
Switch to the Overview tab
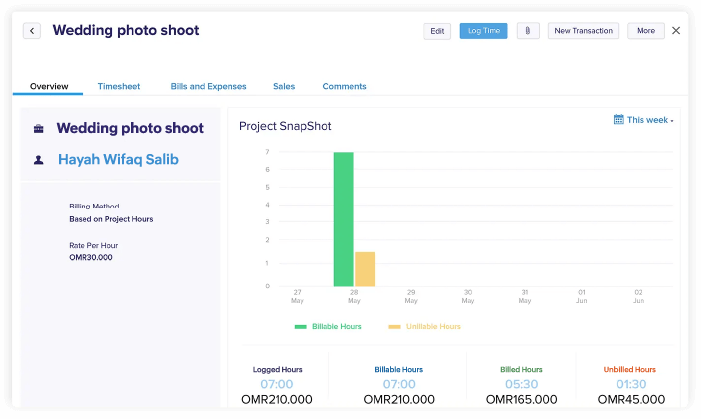click(49, 86)
